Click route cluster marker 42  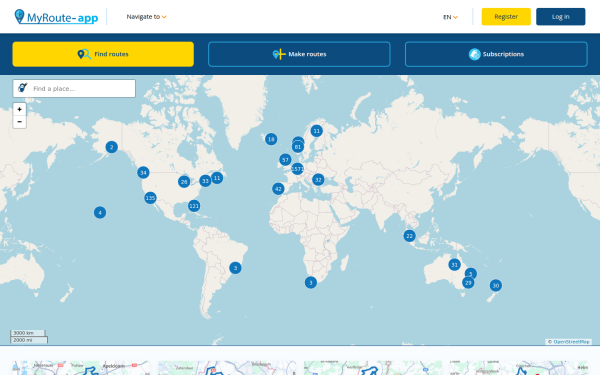278,189
